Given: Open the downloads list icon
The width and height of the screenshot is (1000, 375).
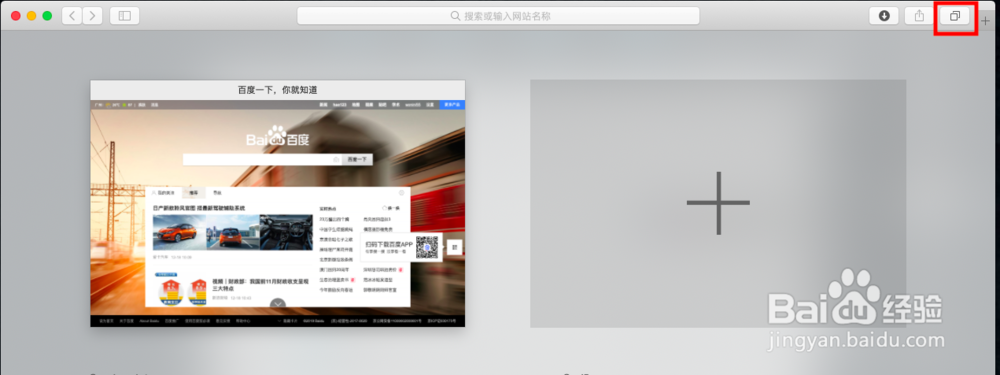Looking at the screenshot, I should [884, 16].
